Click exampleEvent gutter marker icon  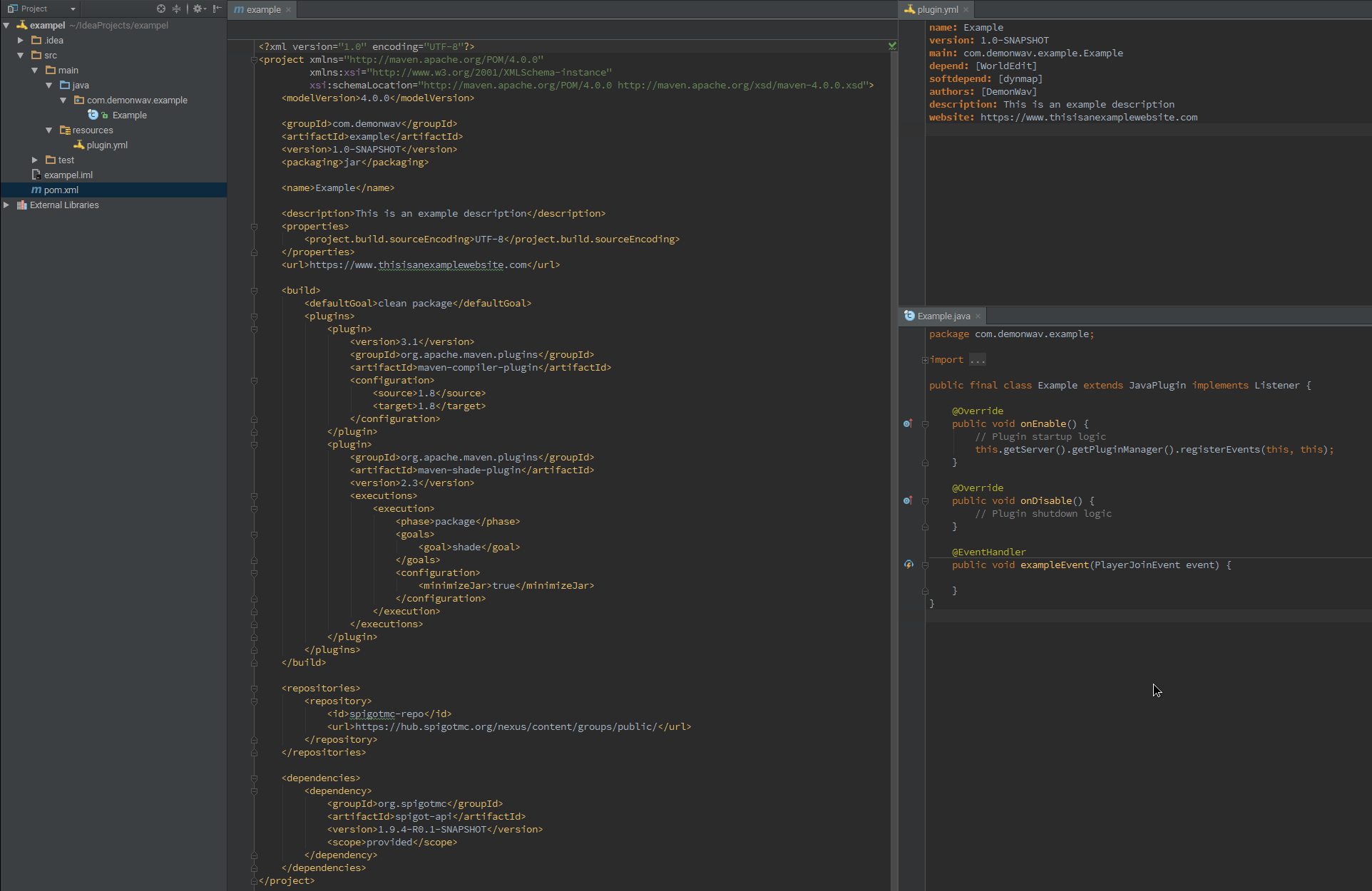click(x=908, y=565)
